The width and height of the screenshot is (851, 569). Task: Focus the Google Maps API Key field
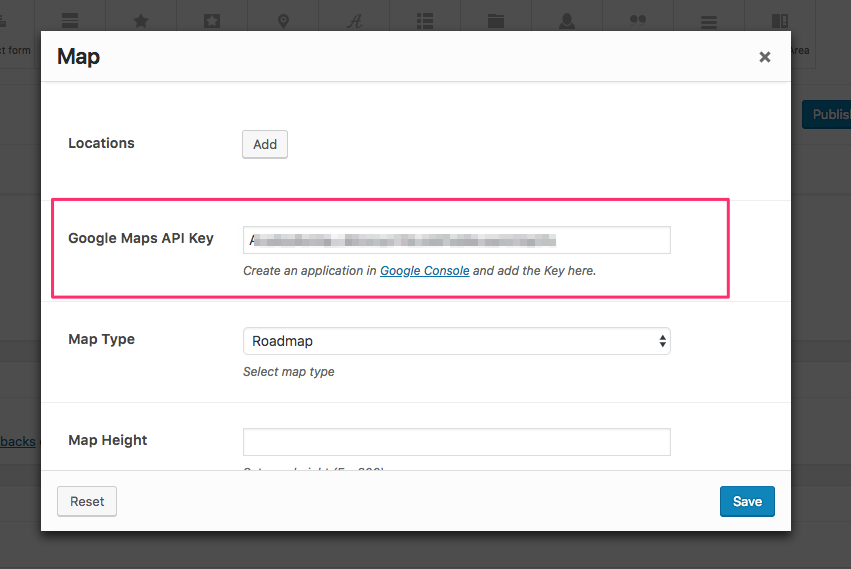tap(456, 240)
